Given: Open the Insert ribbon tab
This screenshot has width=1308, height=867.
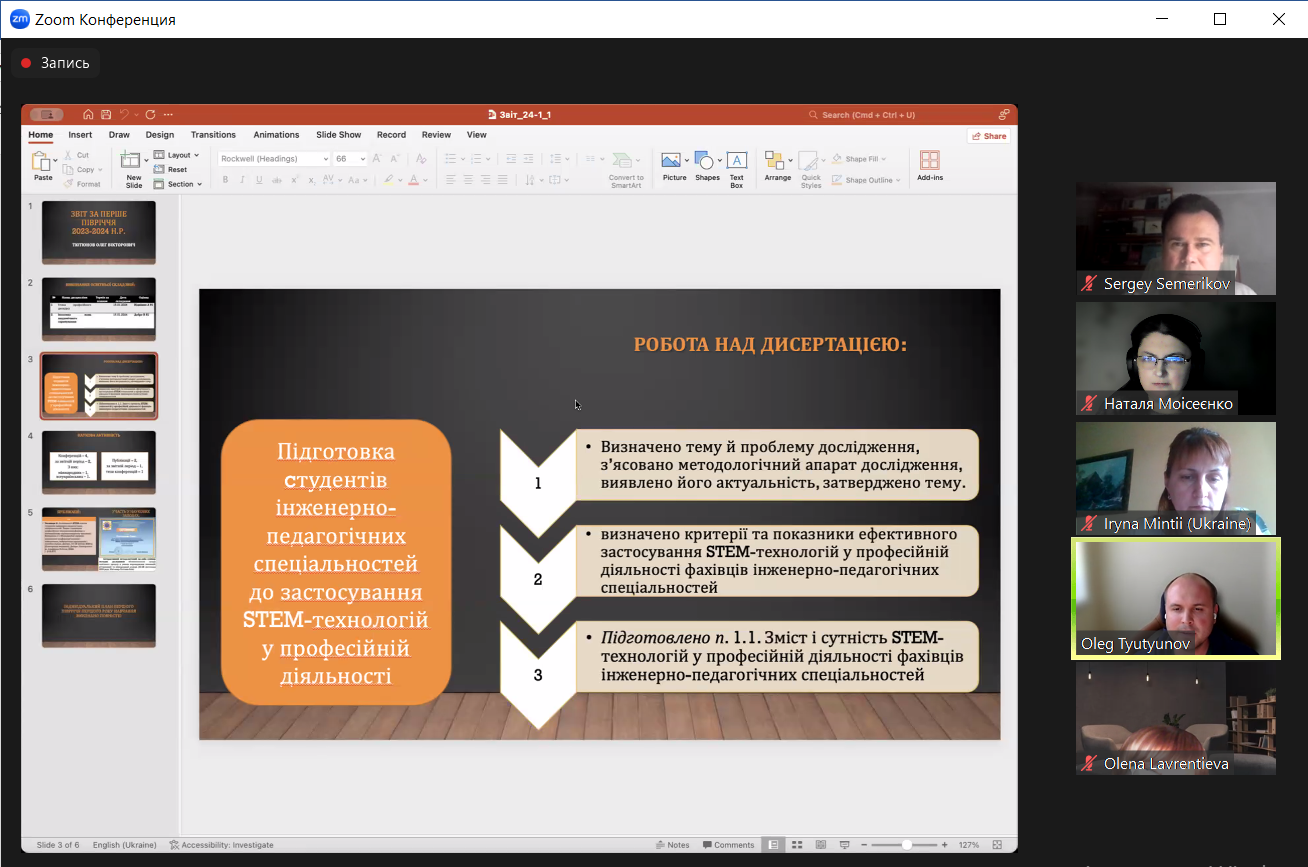Looking at the screenshot, I should point(80,135).
